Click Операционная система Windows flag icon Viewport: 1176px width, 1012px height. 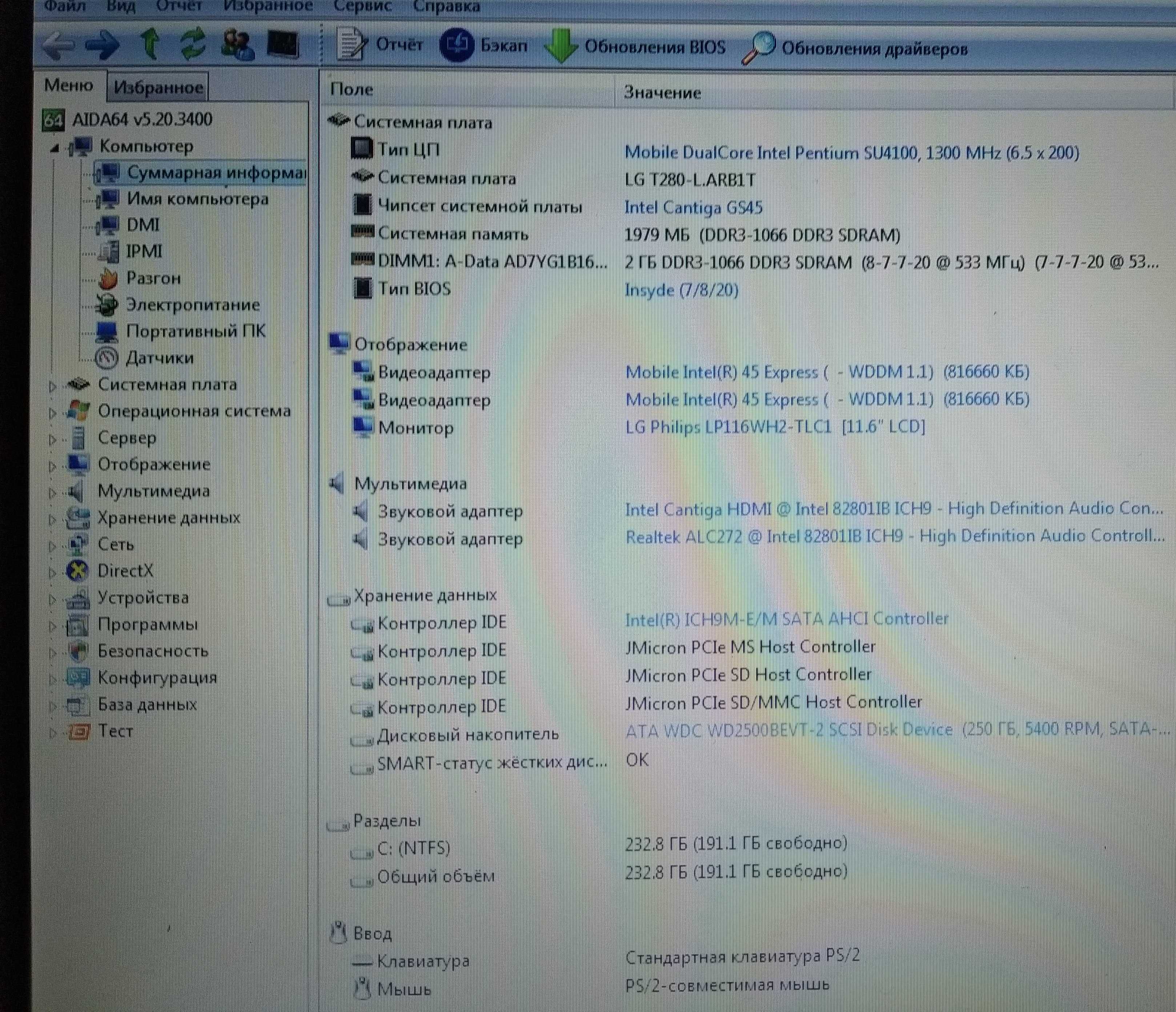pyautogui.click(x=78, y=411)
